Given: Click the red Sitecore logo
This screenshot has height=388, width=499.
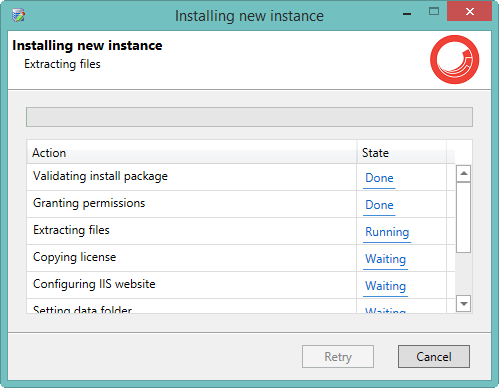Looking at the screenshot, I should [454, 60].
